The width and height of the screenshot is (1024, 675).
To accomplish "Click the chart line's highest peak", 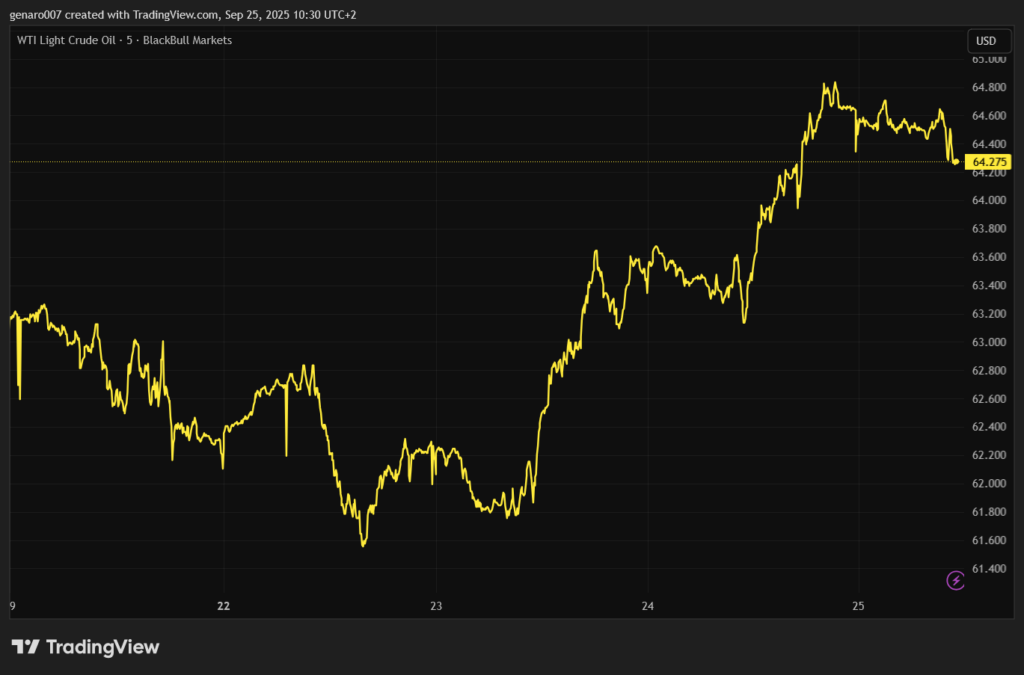I will pos(825,84).
